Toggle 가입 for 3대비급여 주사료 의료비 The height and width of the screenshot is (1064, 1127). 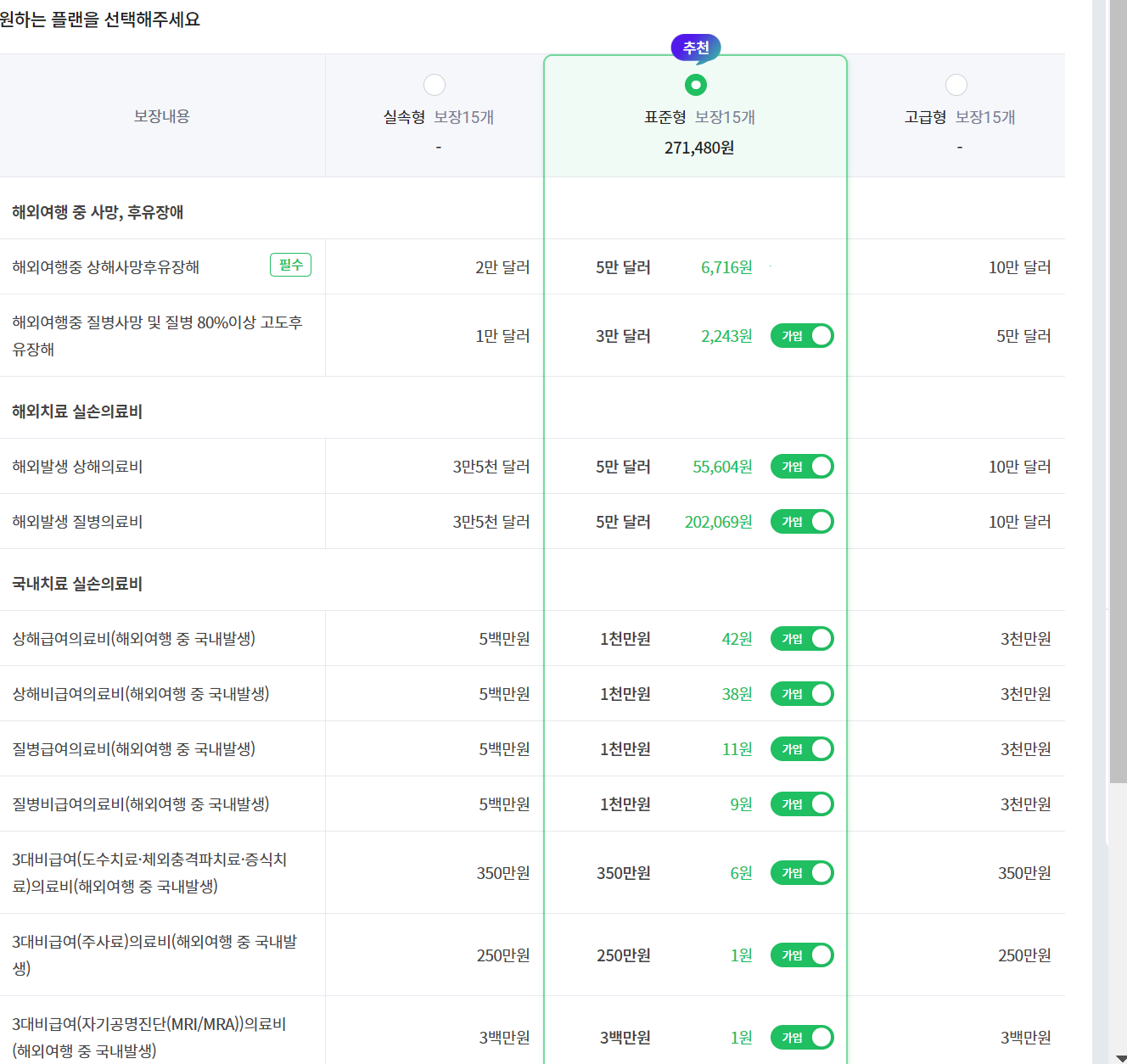pos(802,955)
